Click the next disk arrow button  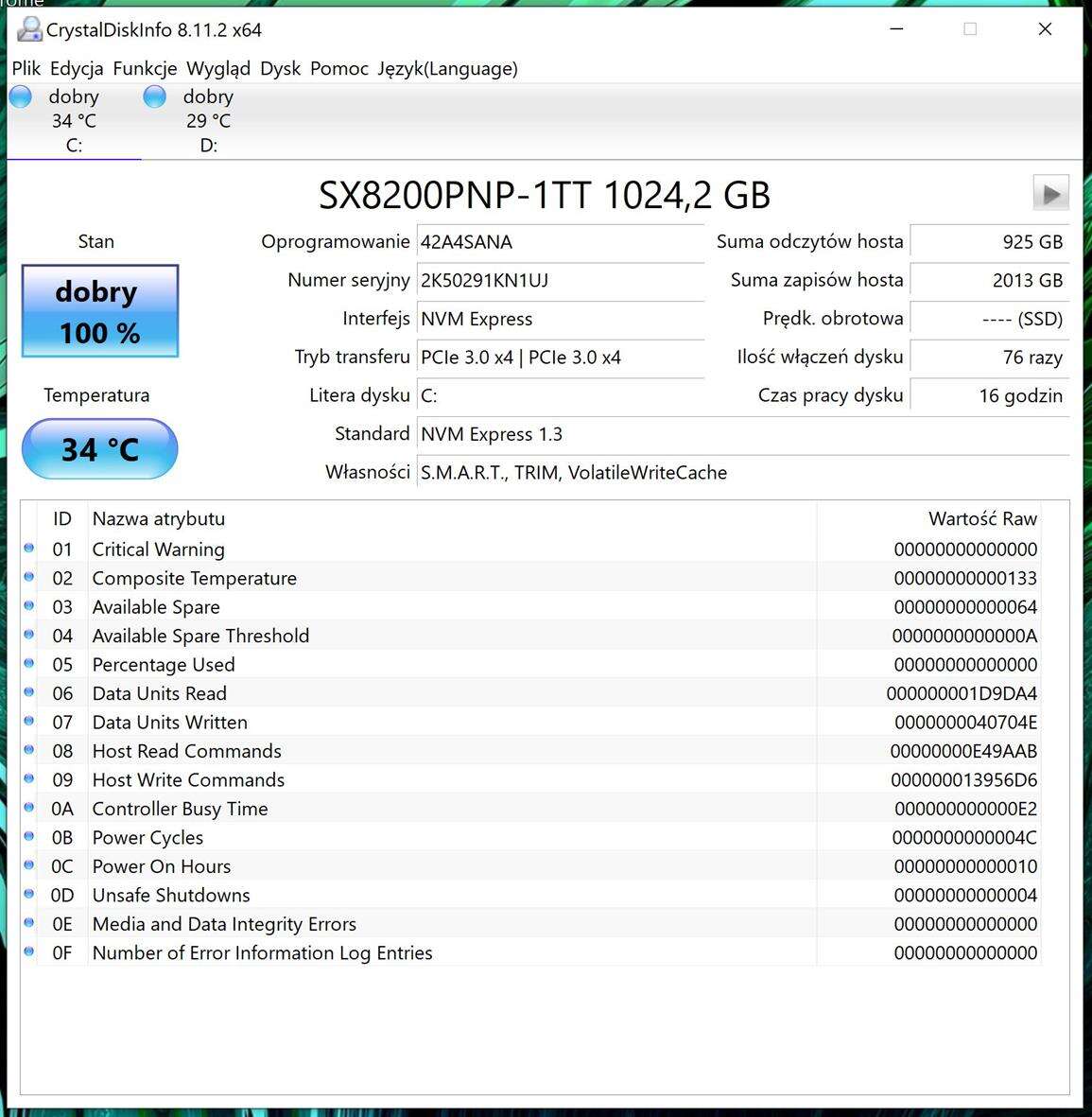(x=1050, y=194)
